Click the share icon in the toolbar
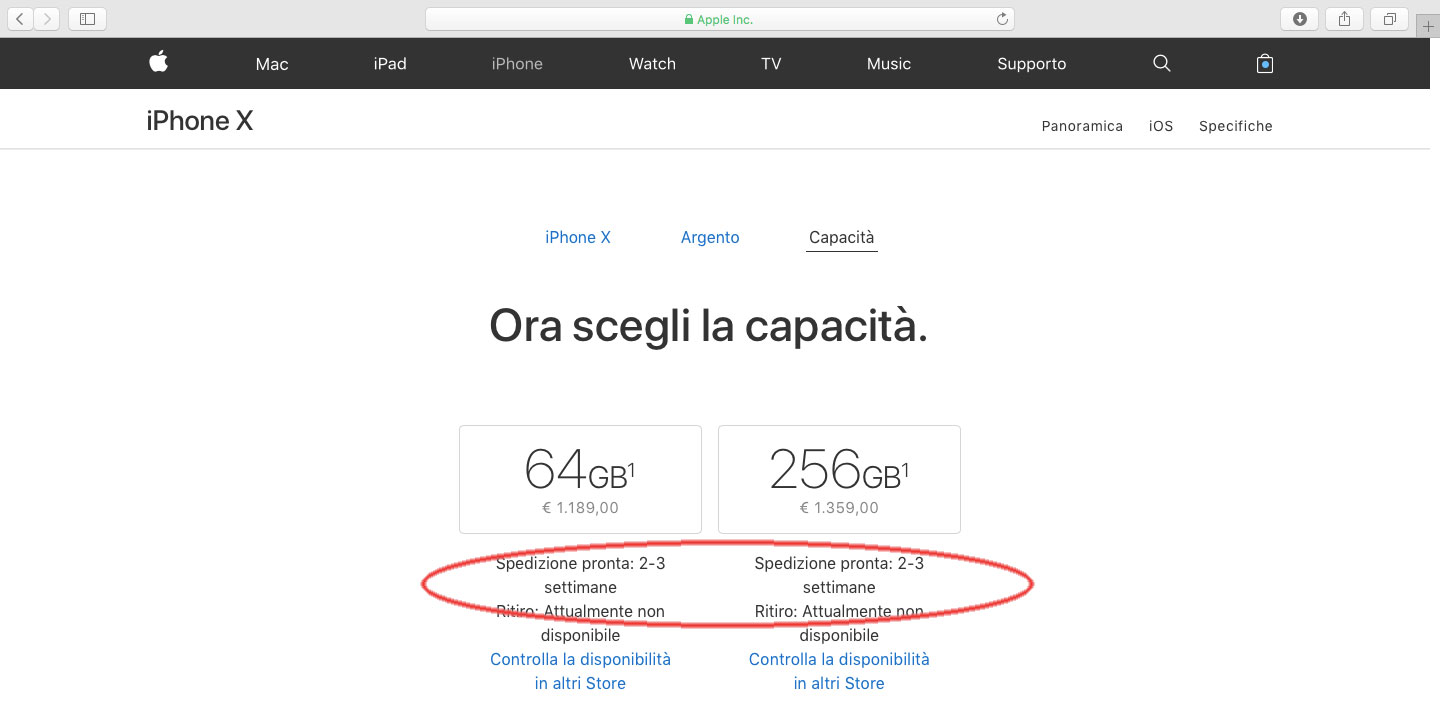The image size is (1440, 710). (1344, 18)
